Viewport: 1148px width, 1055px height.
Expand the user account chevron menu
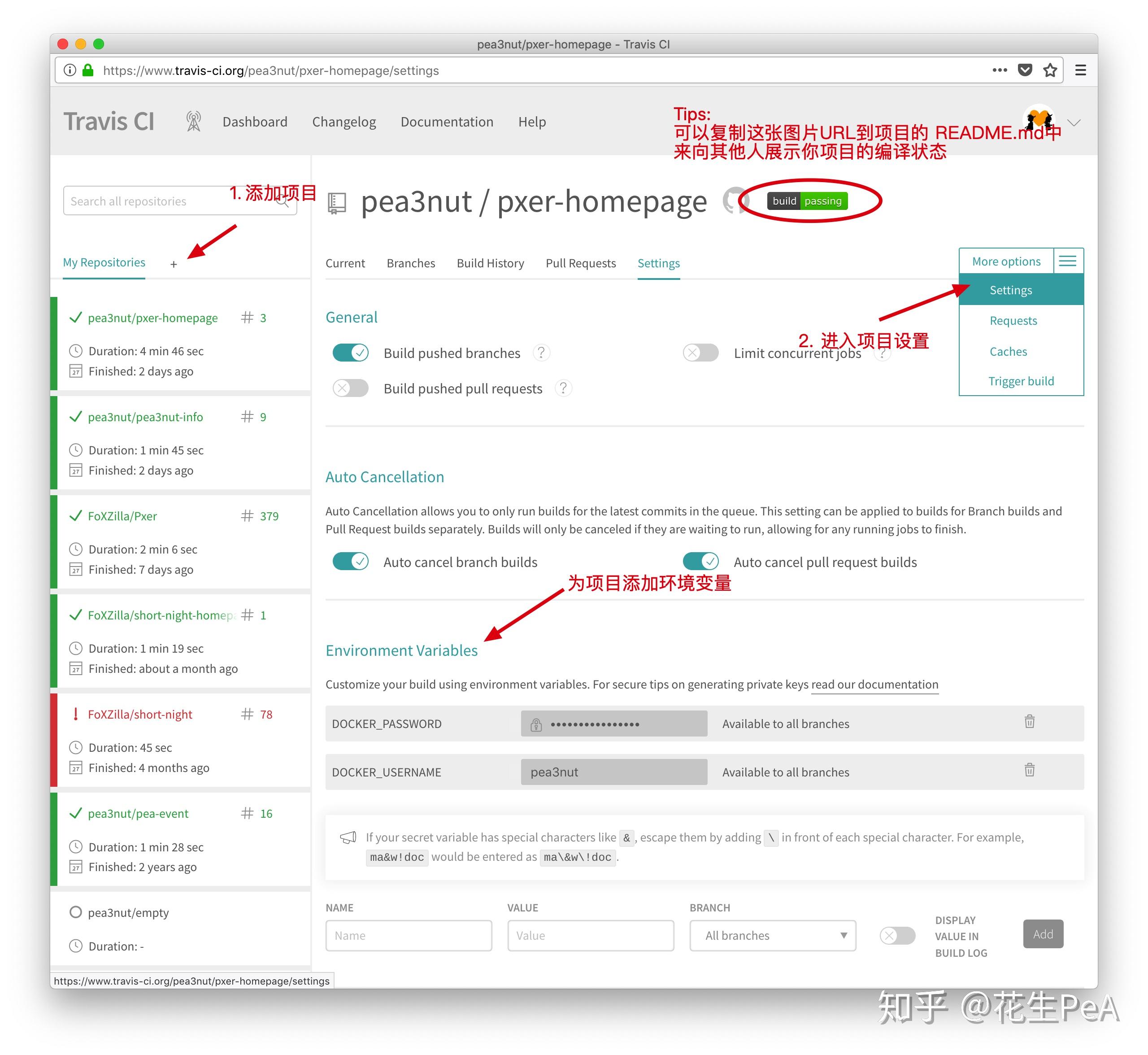pos(1074,123)
